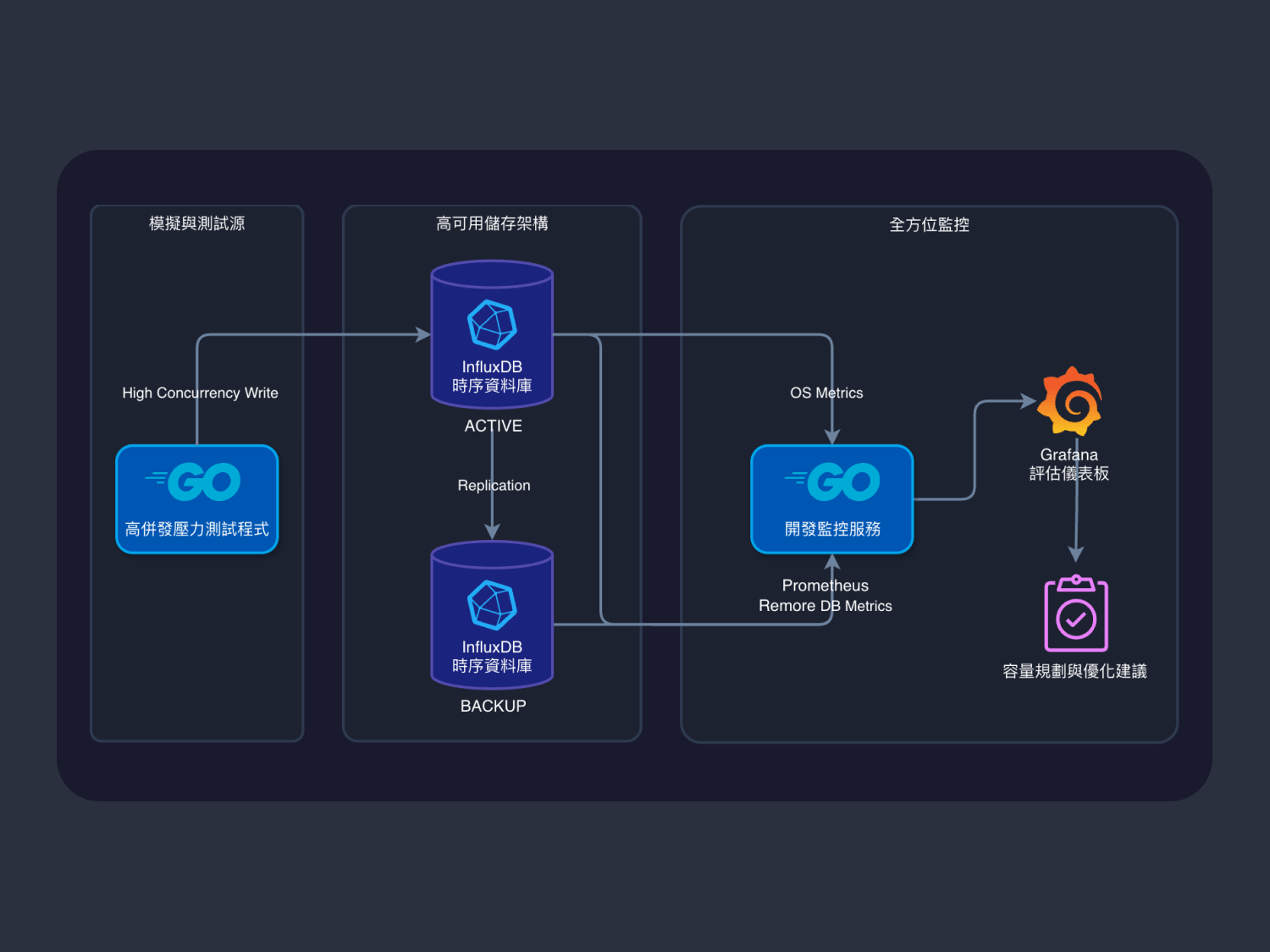Click the Go logo in the stress test node
1270x952 pixels.
coord(196,482)
